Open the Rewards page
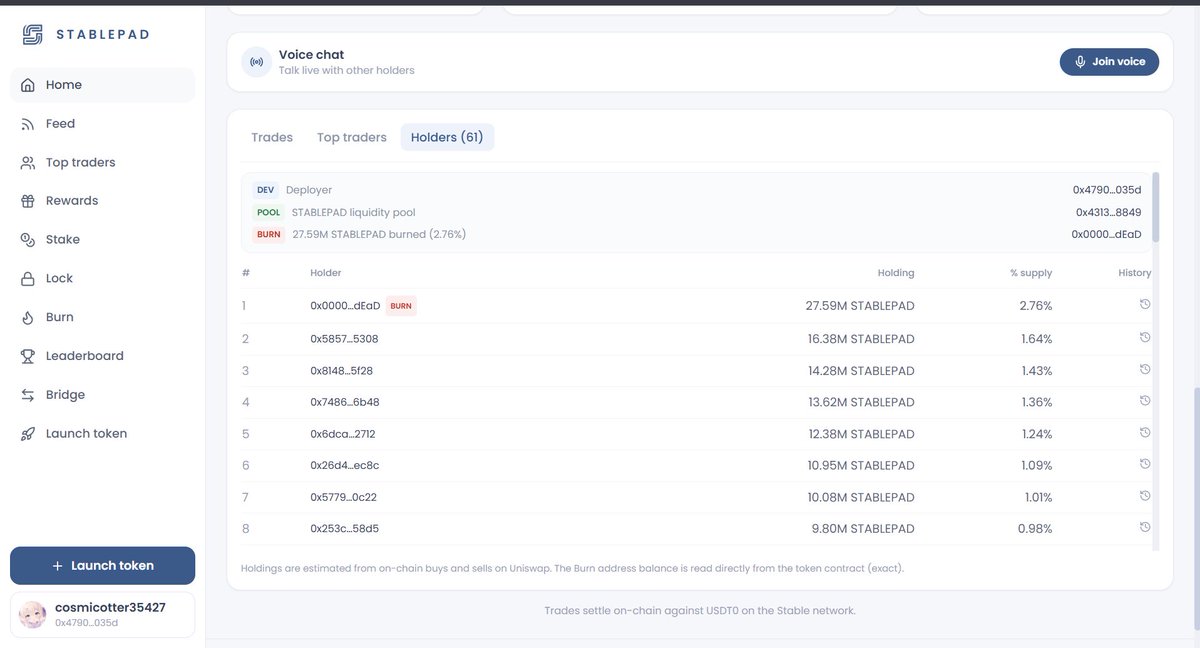 pos(102,201)
